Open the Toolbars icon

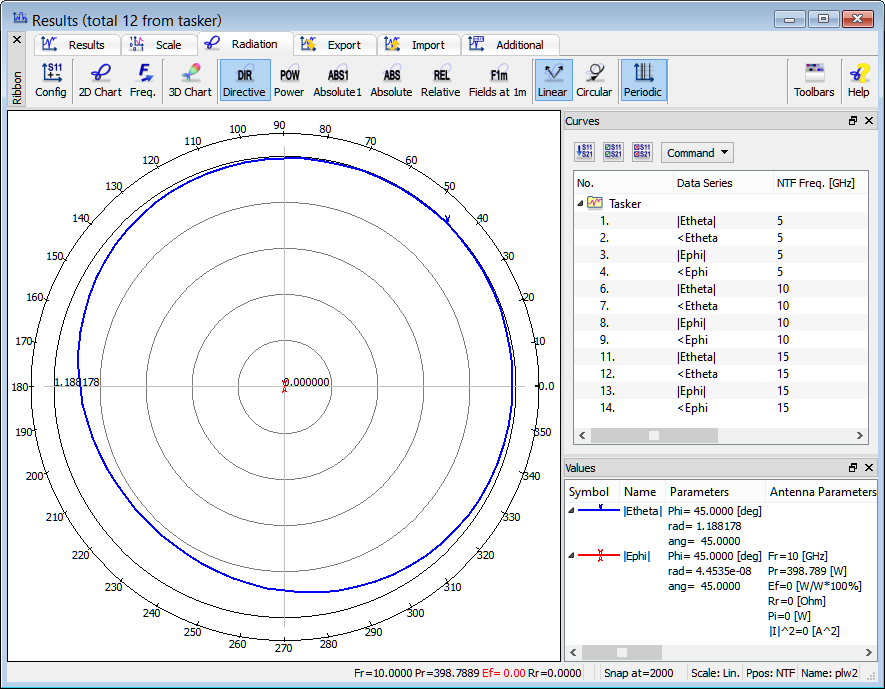click(814, 80)
